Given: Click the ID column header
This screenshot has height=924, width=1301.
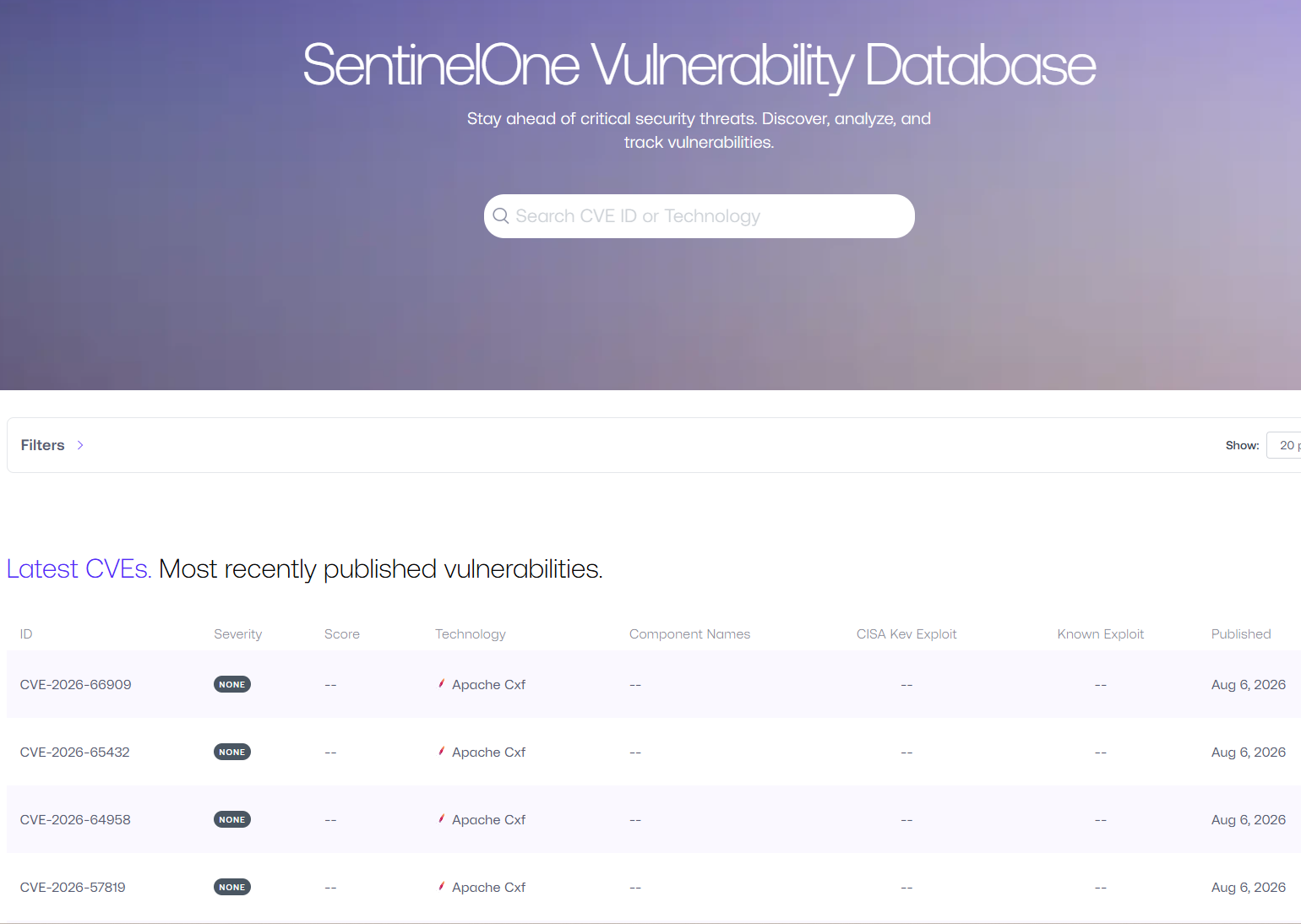Looking at the screenshot, I should pos(26,633).
